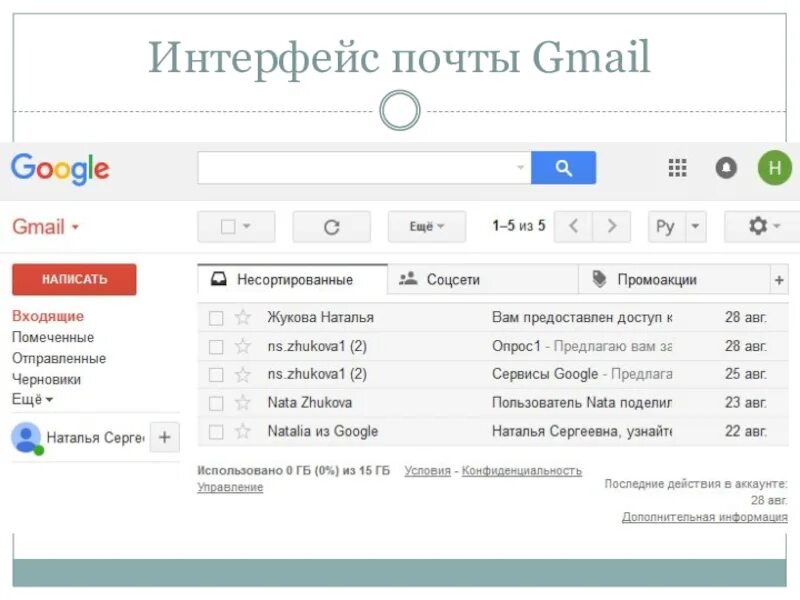Tick the checkbox for Опрос1 message
This screenshot has height=600, width=800.
216,347
